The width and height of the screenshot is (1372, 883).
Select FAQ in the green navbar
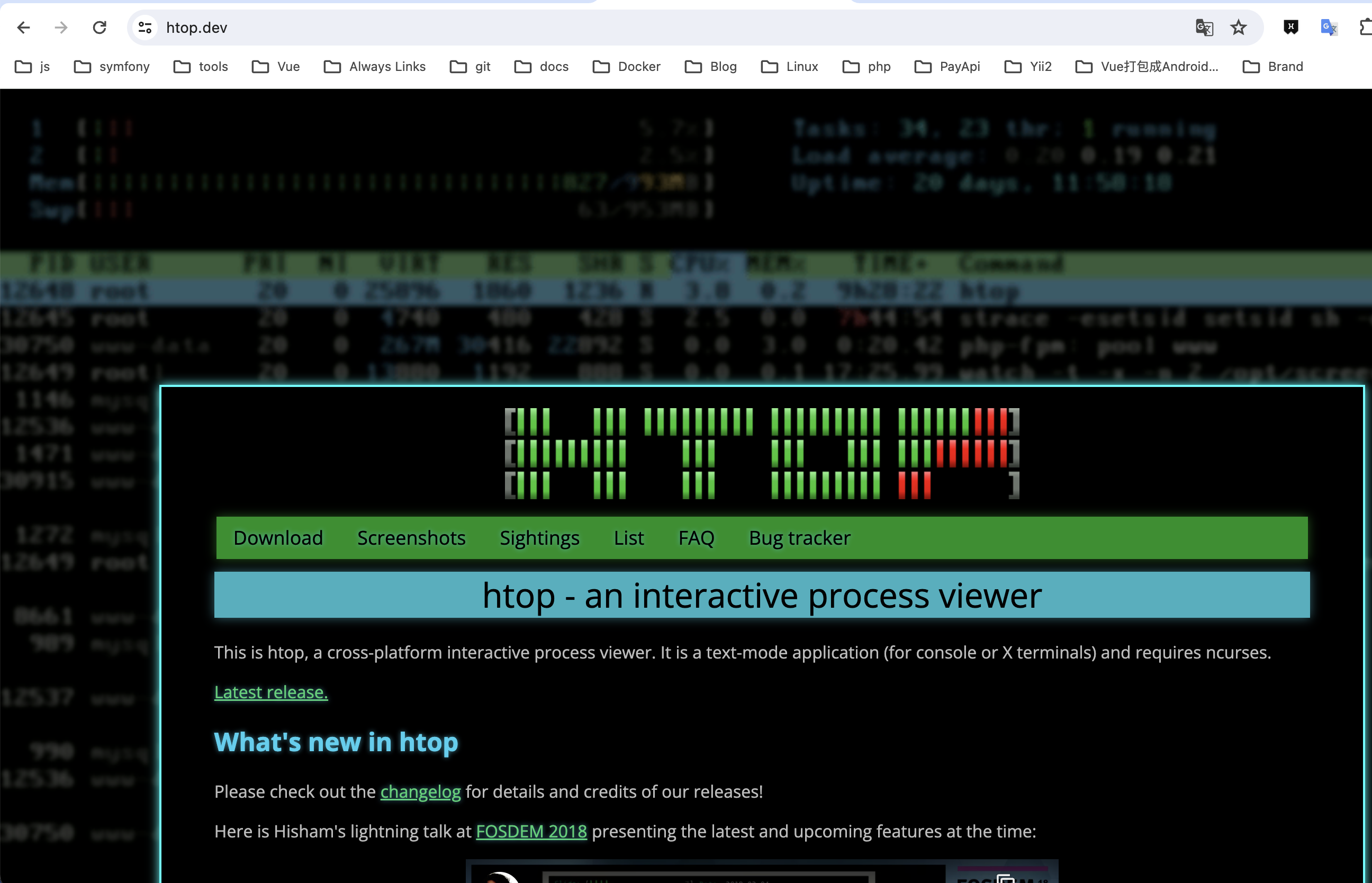coord(696,538)
